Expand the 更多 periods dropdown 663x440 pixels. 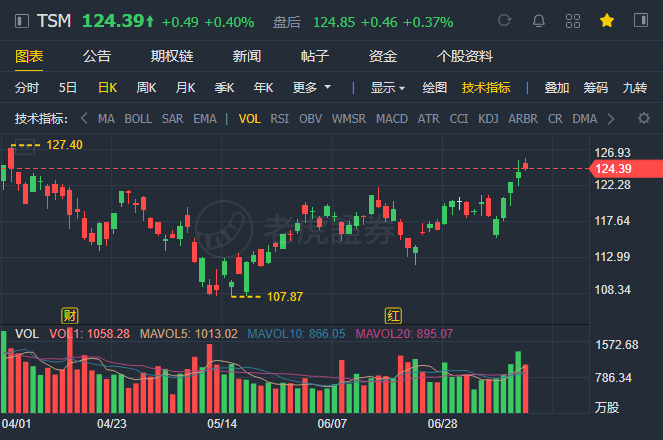[312, 88]
